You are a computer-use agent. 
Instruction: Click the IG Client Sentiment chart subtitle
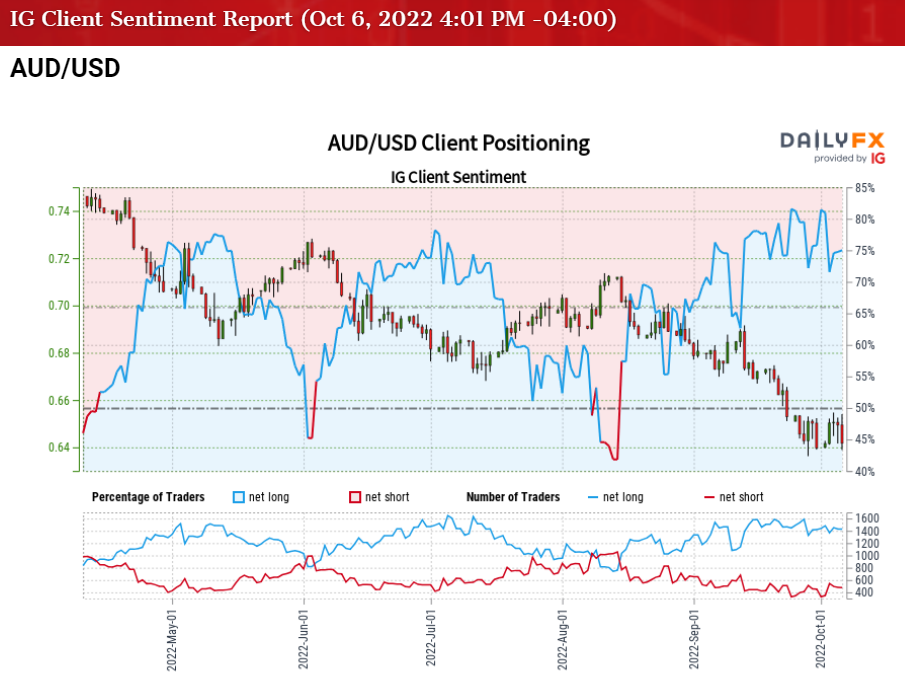[x=458, y=177]
